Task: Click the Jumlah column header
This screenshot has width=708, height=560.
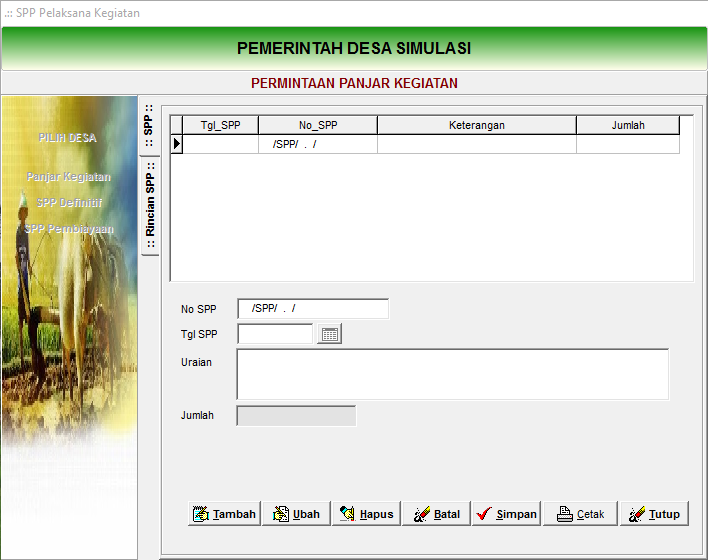Action: pos(627,125)
